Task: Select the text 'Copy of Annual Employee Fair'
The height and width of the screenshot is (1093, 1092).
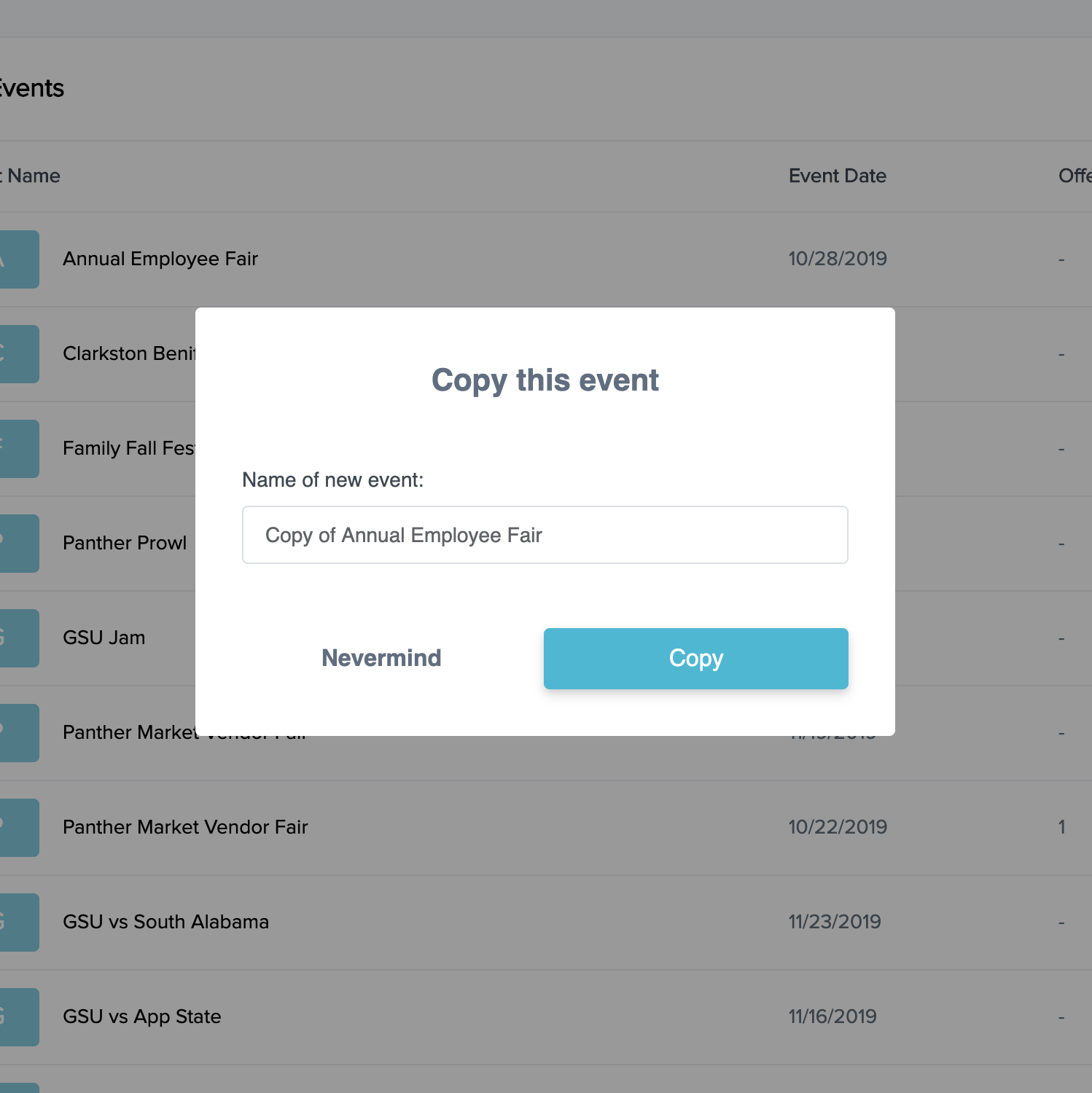Action: (x=405, y=535)
